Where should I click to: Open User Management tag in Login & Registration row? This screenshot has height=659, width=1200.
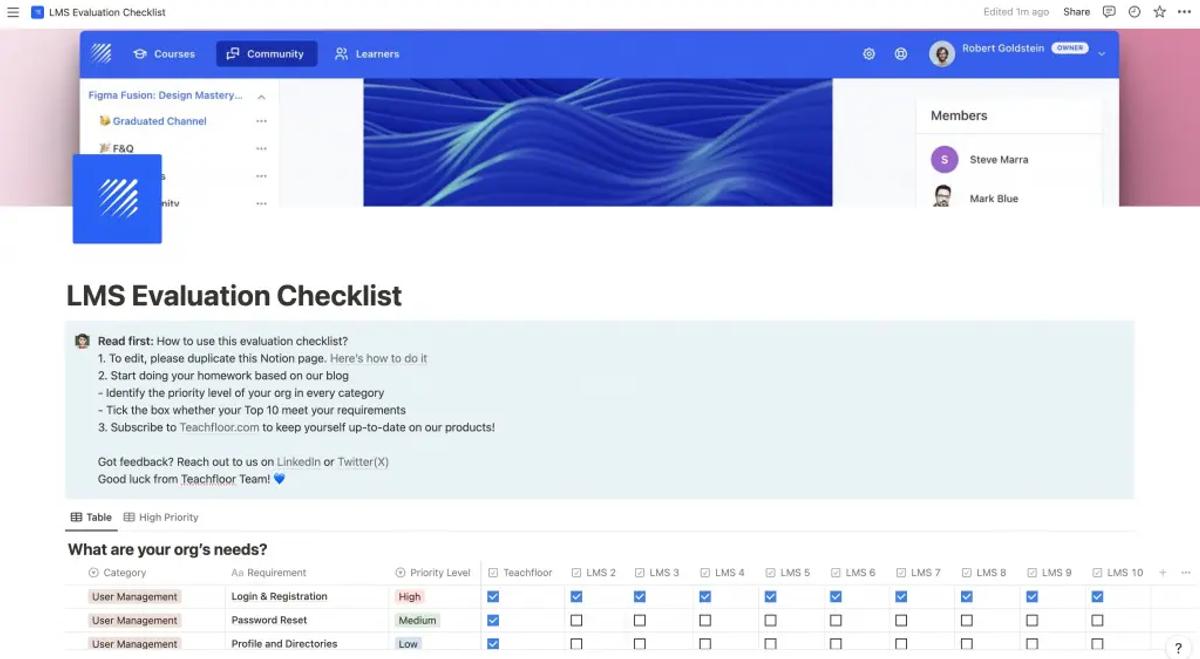[x=134, y=597]
